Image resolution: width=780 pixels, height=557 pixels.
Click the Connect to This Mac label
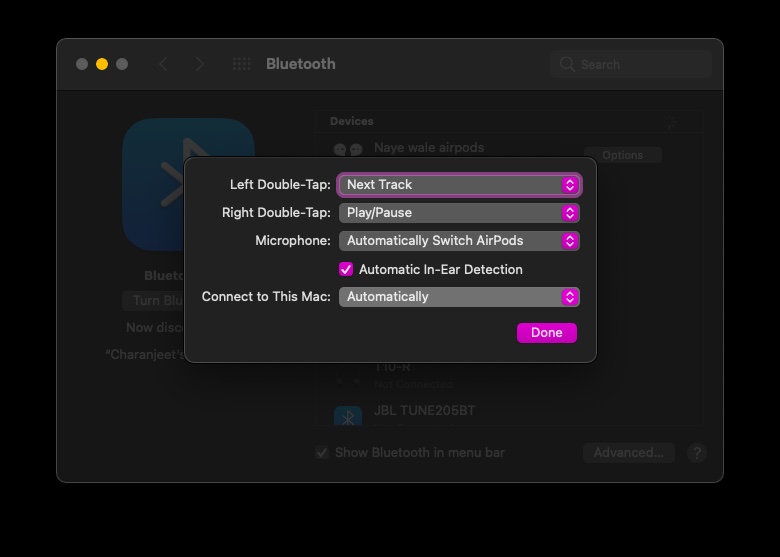click(266, 297)
